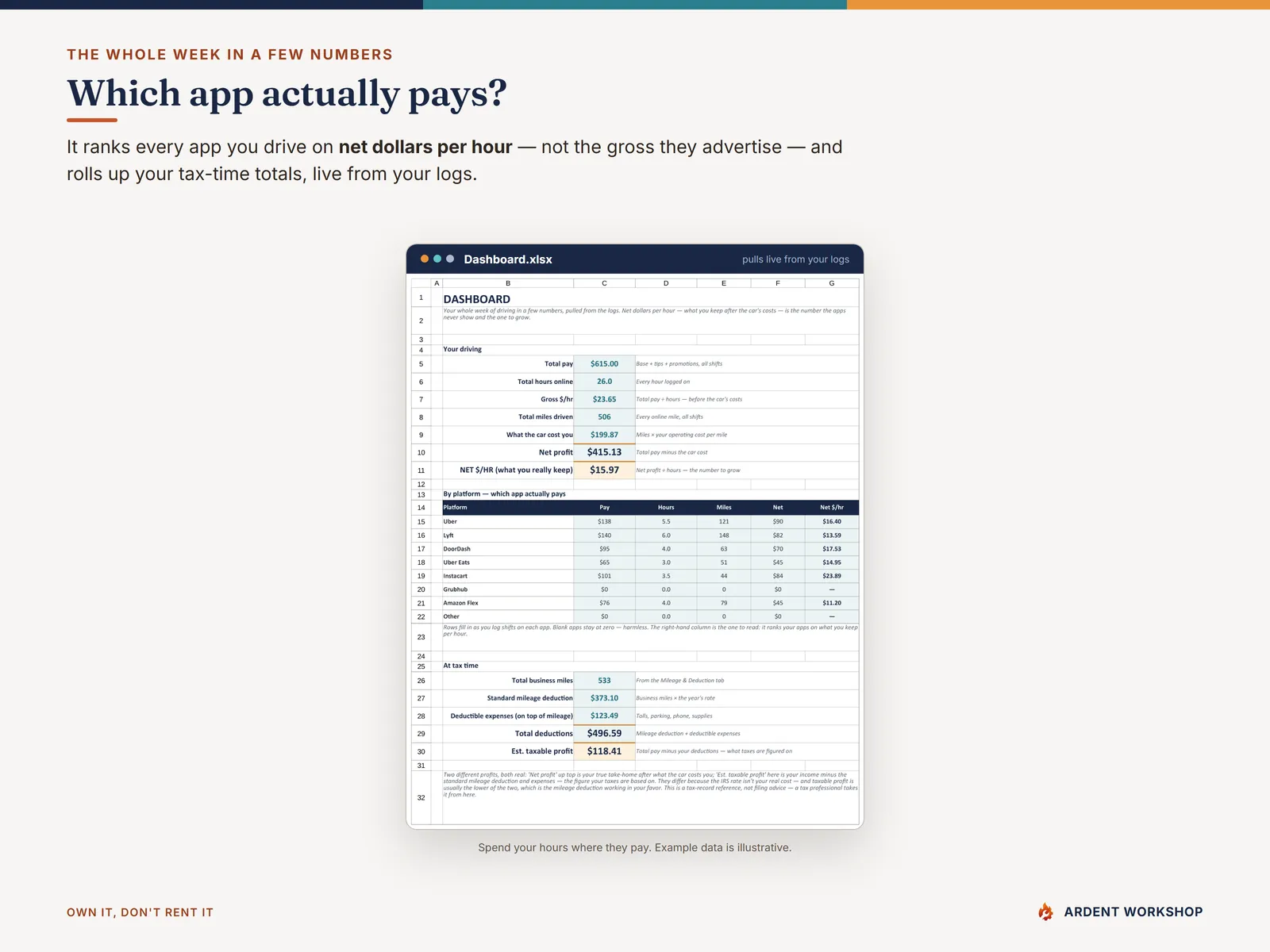Screen dimensions: 1270x952
Task: Click the 'OWN IT, DON'T RENT IT' footer tagline
Action: coord(140,912)
